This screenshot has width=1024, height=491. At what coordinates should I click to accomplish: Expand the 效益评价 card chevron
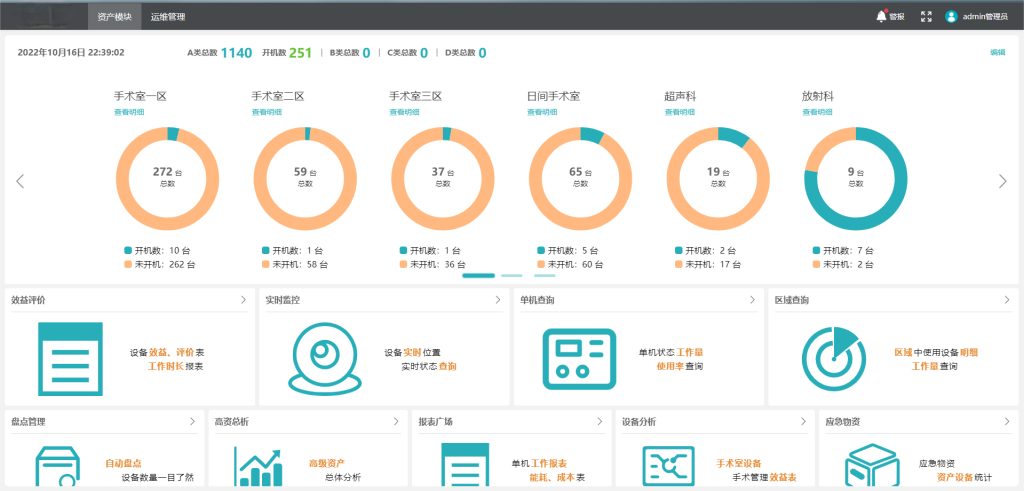click(x=243, y=299)
